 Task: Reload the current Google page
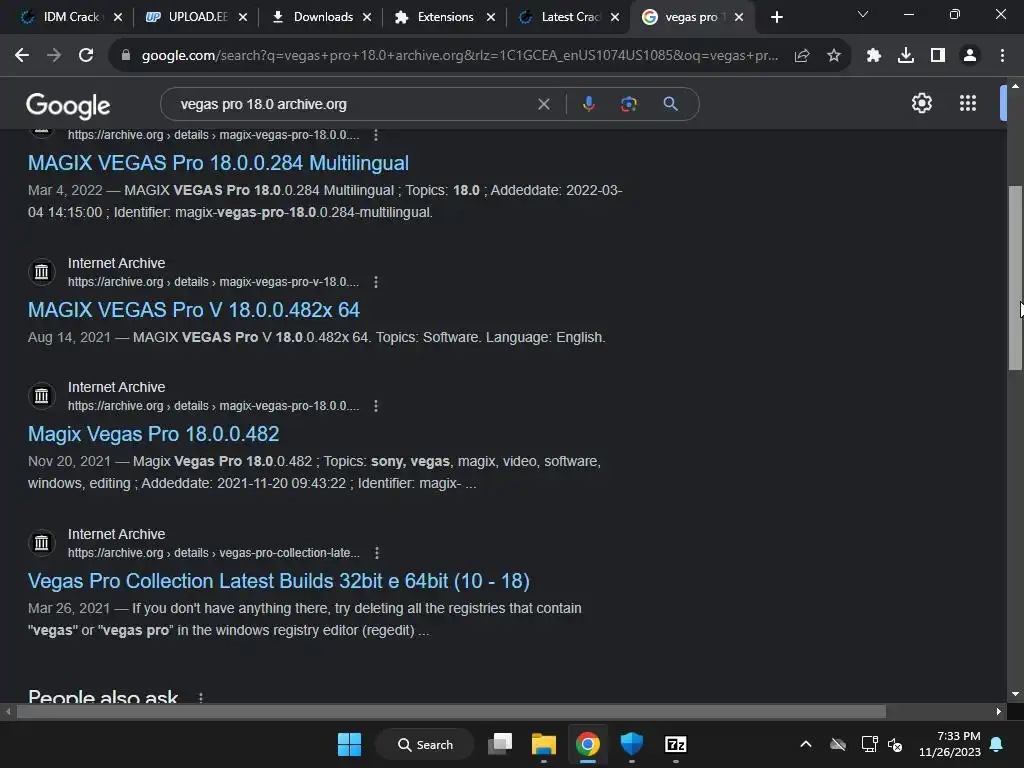coord(86,56)
